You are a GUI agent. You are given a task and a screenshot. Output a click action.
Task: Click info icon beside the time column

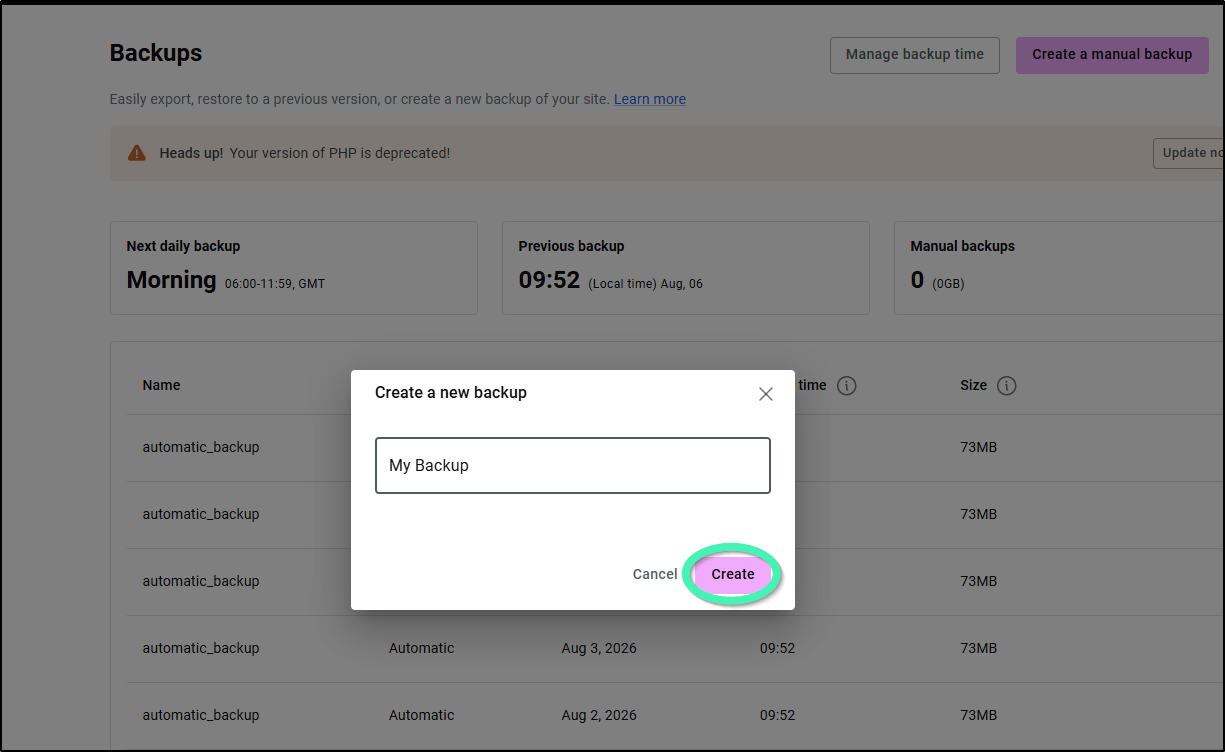click(x=847, y=386)
